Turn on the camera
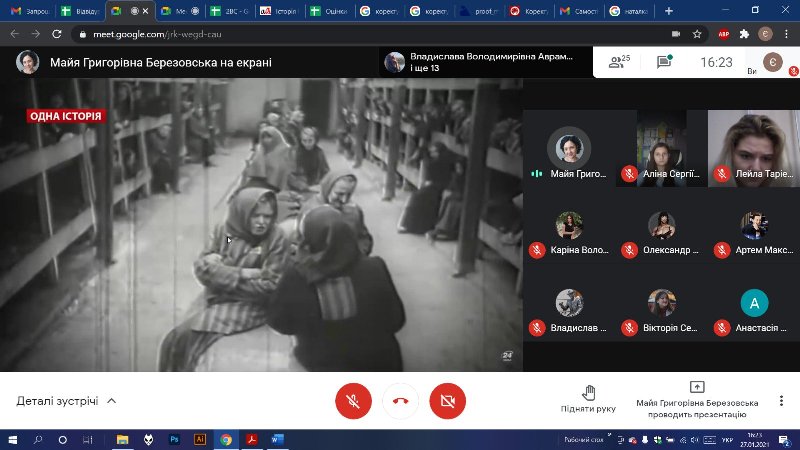 pos(447,401)
